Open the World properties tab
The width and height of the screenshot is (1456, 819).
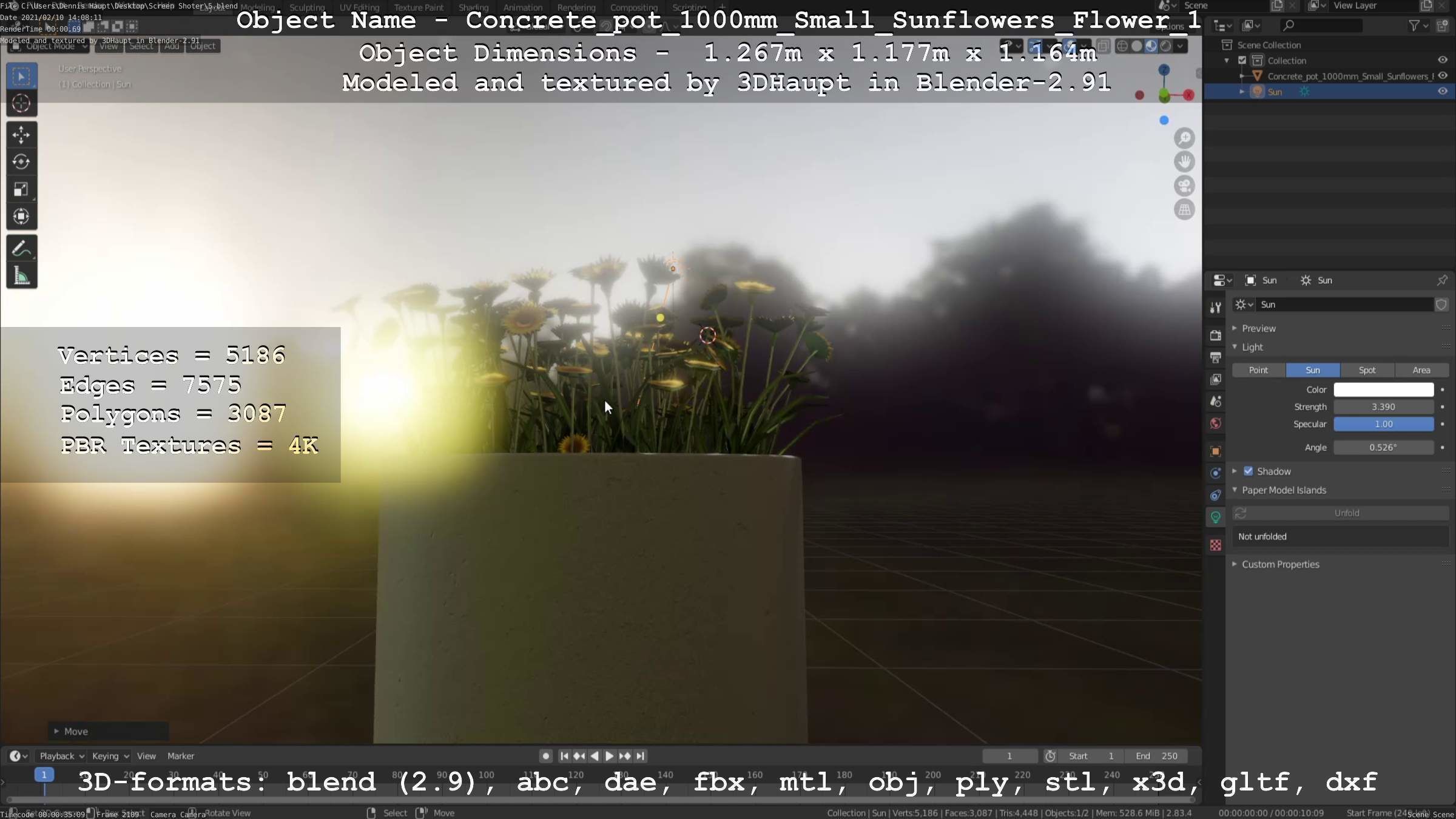click(1215, 423)
